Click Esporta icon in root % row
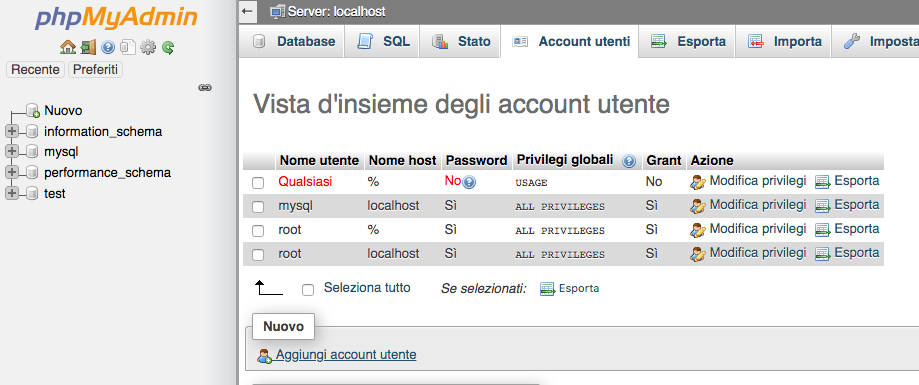 click(823, 230)
